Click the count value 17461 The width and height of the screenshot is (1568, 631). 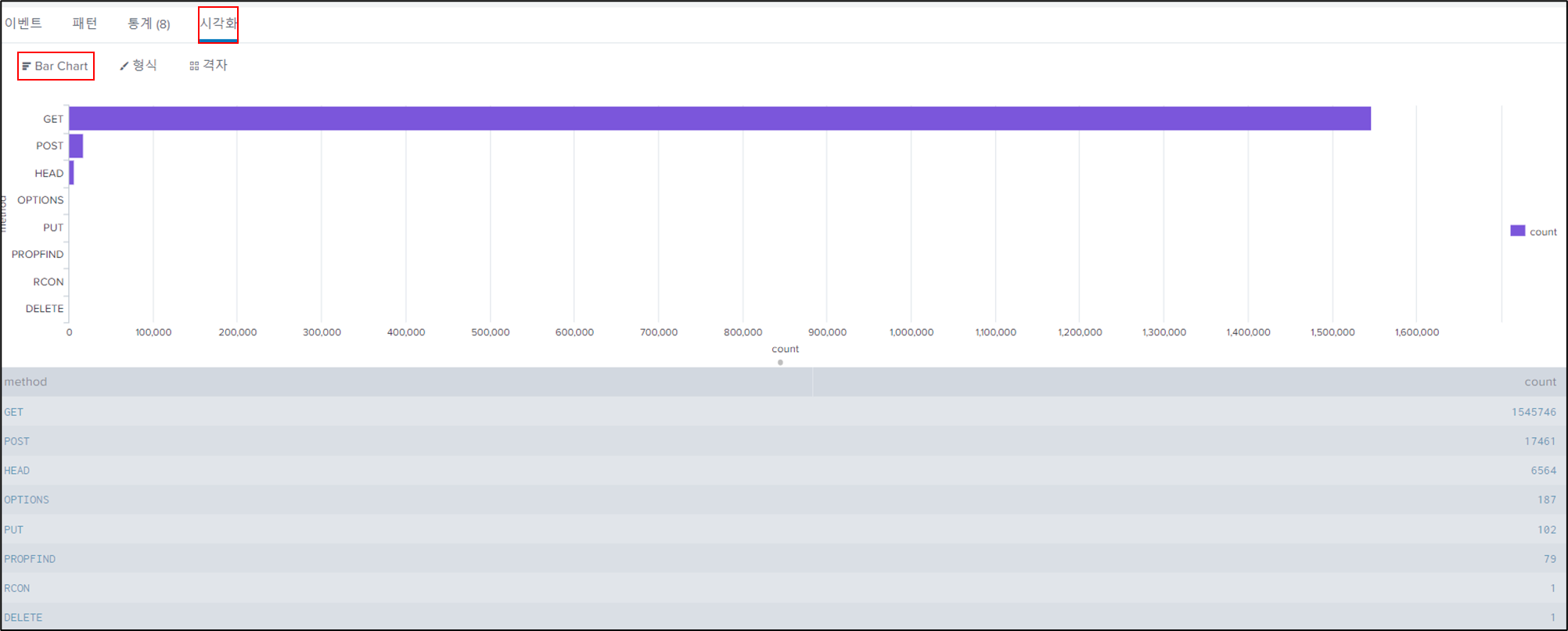coord(1540,441)
